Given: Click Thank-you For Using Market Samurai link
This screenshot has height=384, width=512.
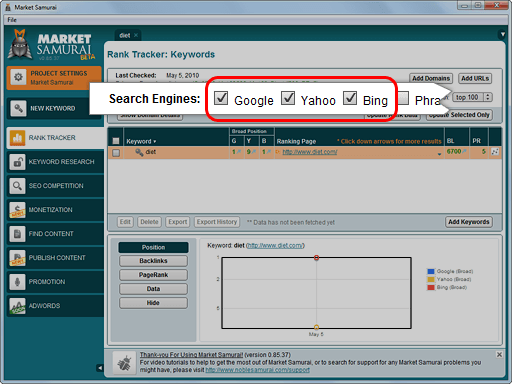Looking at the screenshot, I should tap(191, 355).
